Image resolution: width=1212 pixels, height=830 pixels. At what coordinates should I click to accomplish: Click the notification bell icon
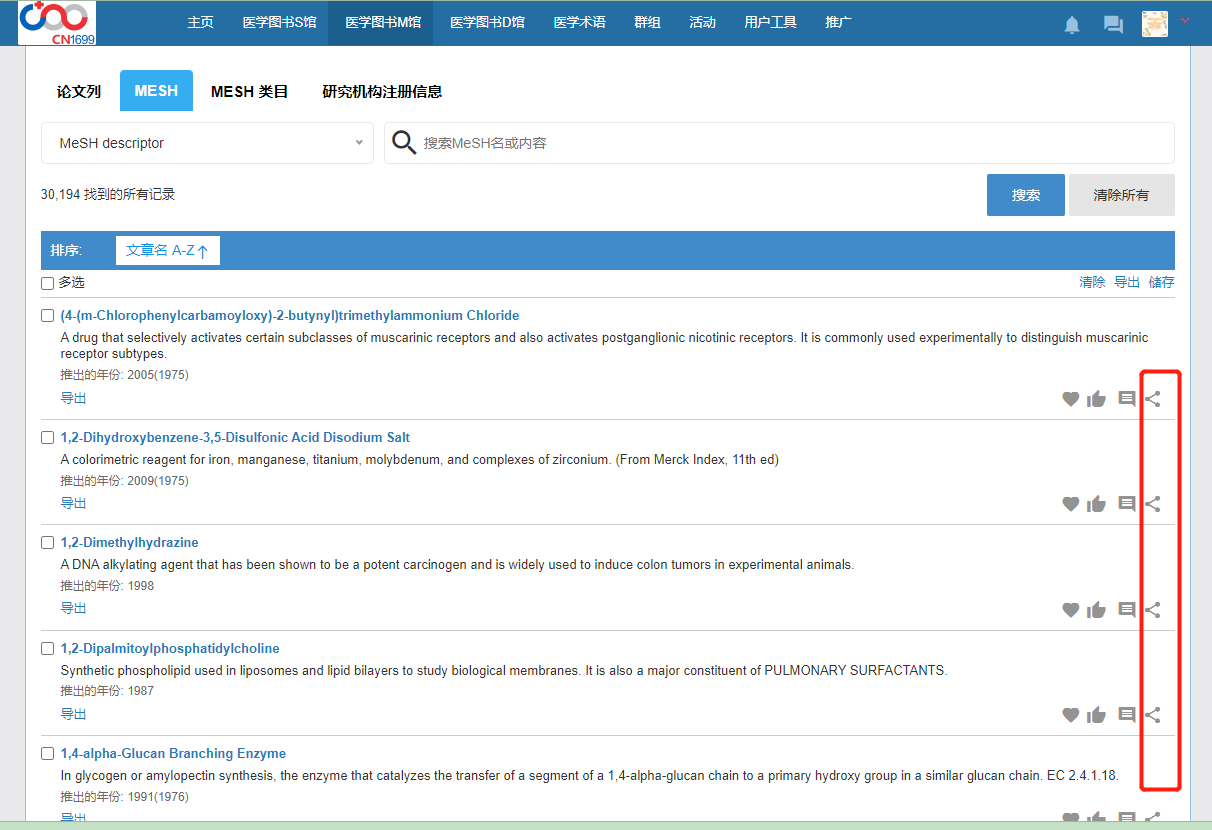coord(1072,25)
